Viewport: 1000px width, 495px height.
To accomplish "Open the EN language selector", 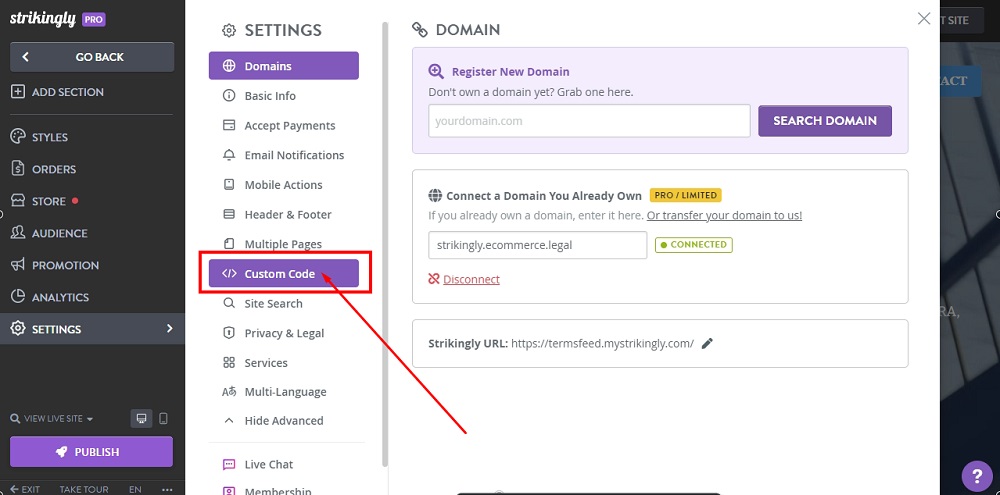I will pyautogui.click(x=135, y=489).
